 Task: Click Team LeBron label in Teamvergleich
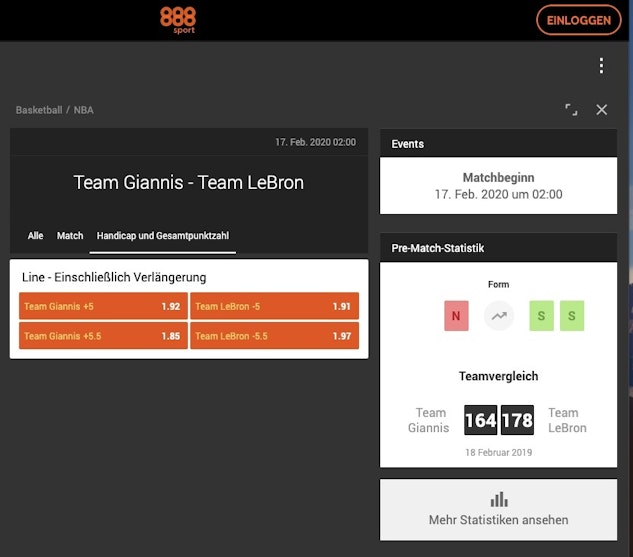click(567, 420)
